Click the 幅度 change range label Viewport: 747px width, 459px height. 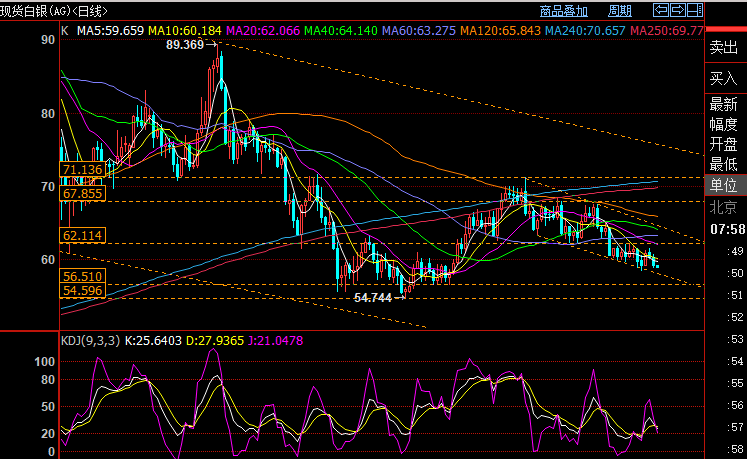[723, 124]
